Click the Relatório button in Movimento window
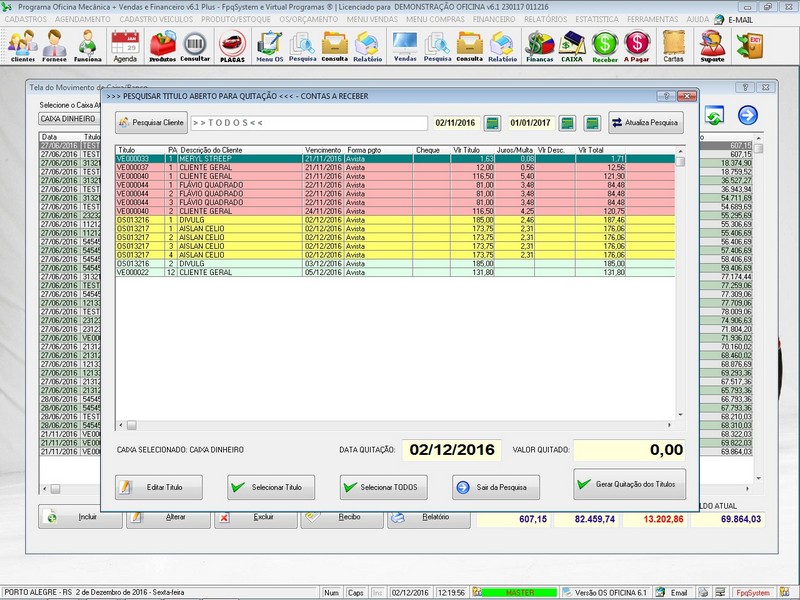This screenshot has height=600, width=800. tap(429, 517)
